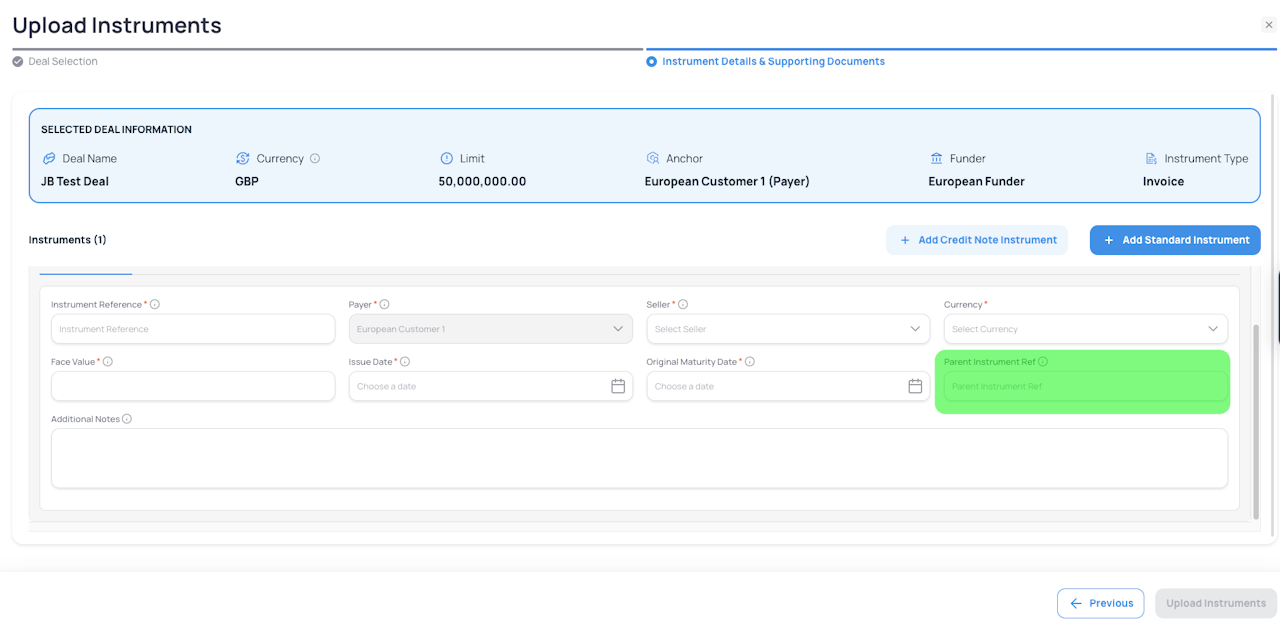The image size is (1280, 630).
Task: Click Add Standard Instrument button
Action: pyautogui.click(x=1175, y=240)
